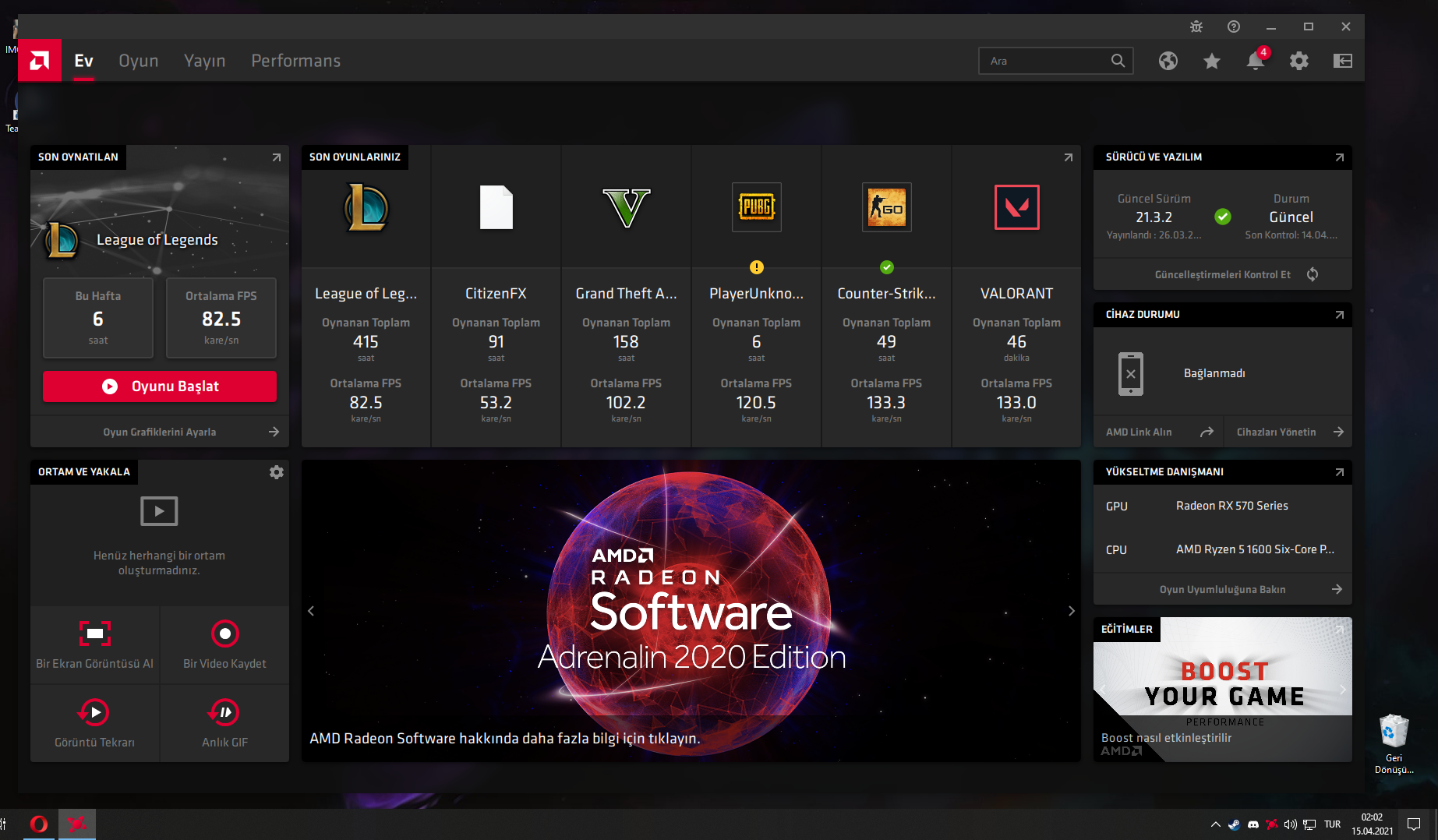The image size is (1438, 840).
Task: Show hidden system tray icons
Action: pyautogui.click(x=1216, y=824)
